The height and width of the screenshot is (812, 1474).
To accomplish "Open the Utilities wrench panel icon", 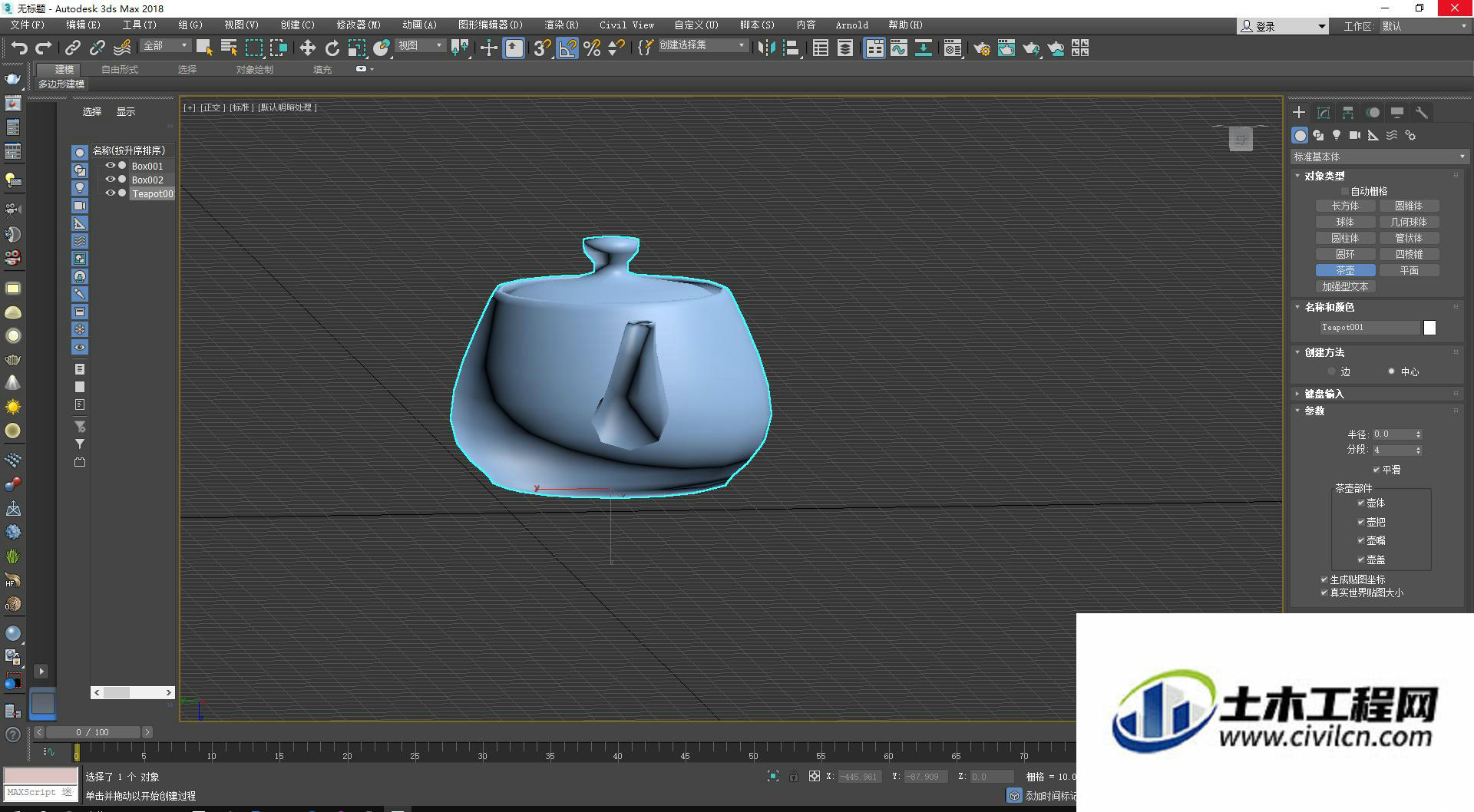I will tap(1422, 112).
